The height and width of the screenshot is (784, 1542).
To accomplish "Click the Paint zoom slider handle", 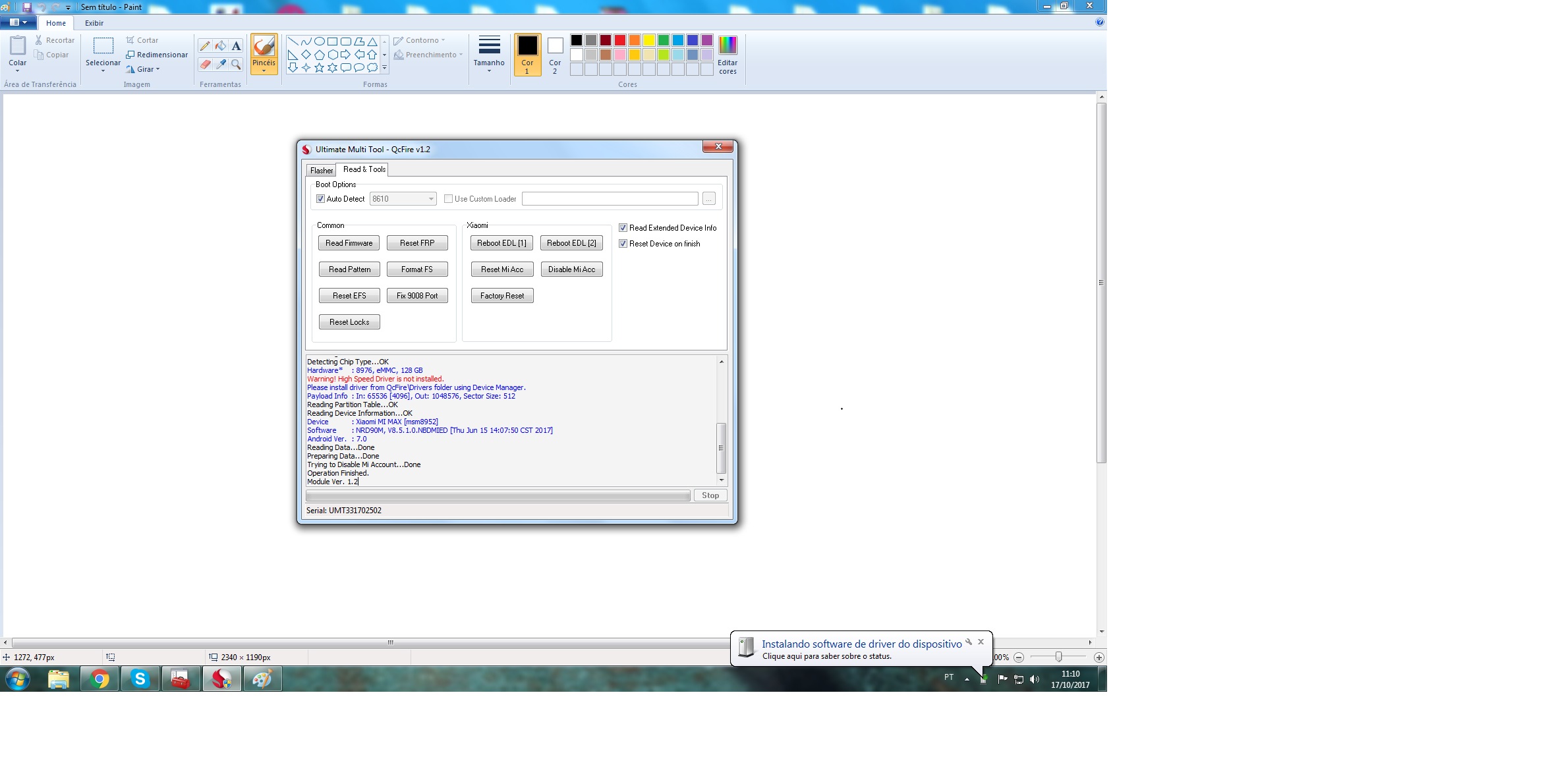I will pyautogui.click(x=1058, y=657).
